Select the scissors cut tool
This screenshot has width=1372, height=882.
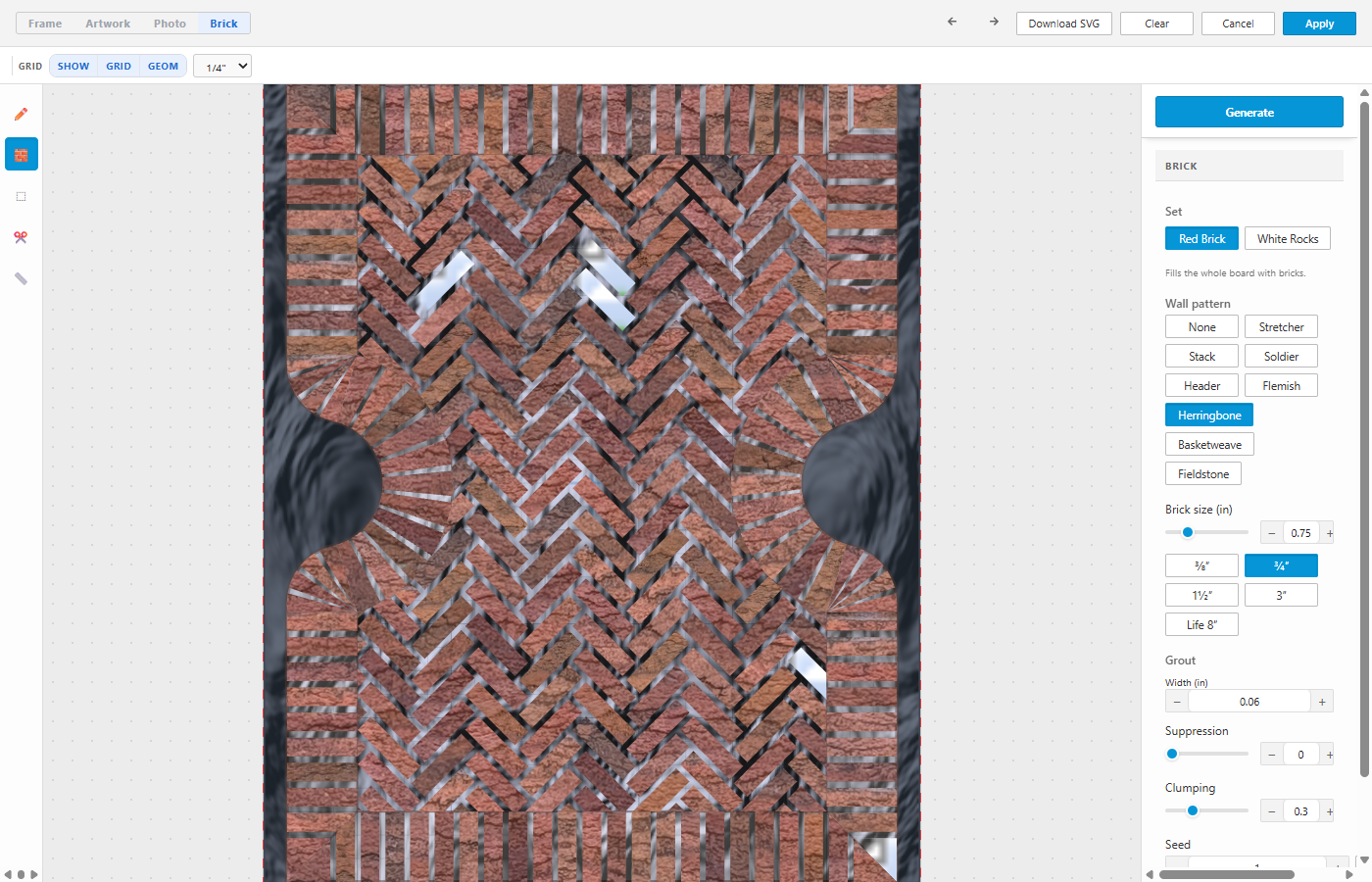(x=21, y=237)
